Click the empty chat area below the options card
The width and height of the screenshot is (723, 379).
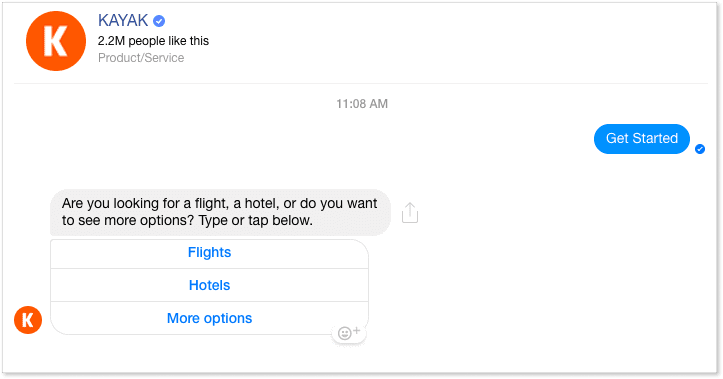(361, 355)
